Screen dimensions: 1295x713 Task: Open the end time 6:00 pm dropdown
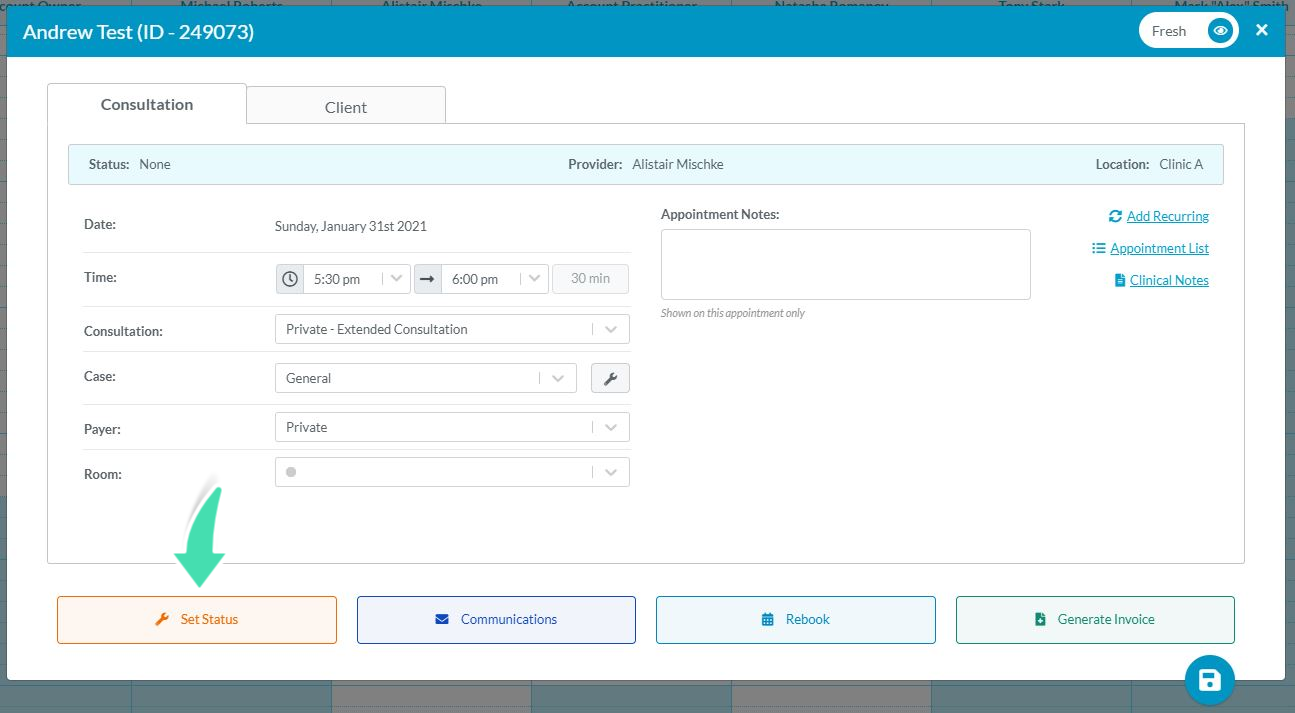pos(494,279)
